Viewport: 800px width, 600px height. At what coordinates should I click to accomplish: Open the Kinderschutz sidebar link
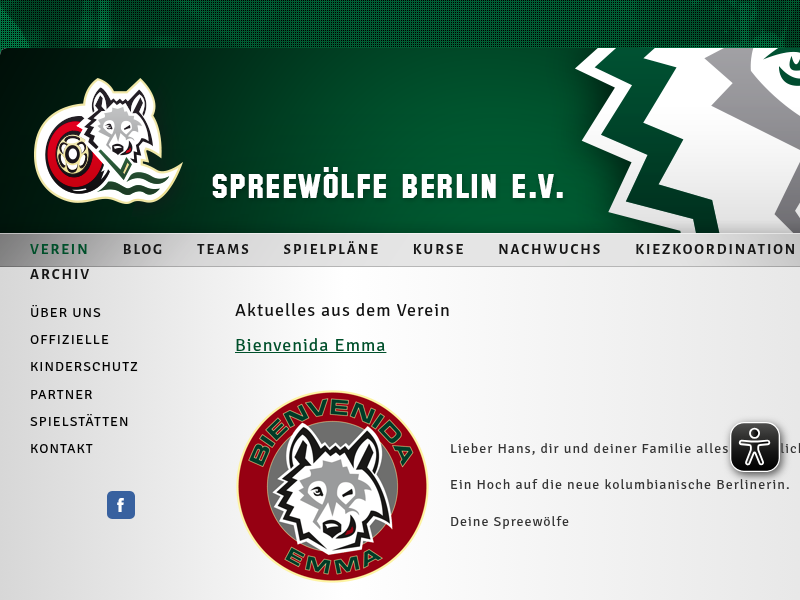pos(84,367)
